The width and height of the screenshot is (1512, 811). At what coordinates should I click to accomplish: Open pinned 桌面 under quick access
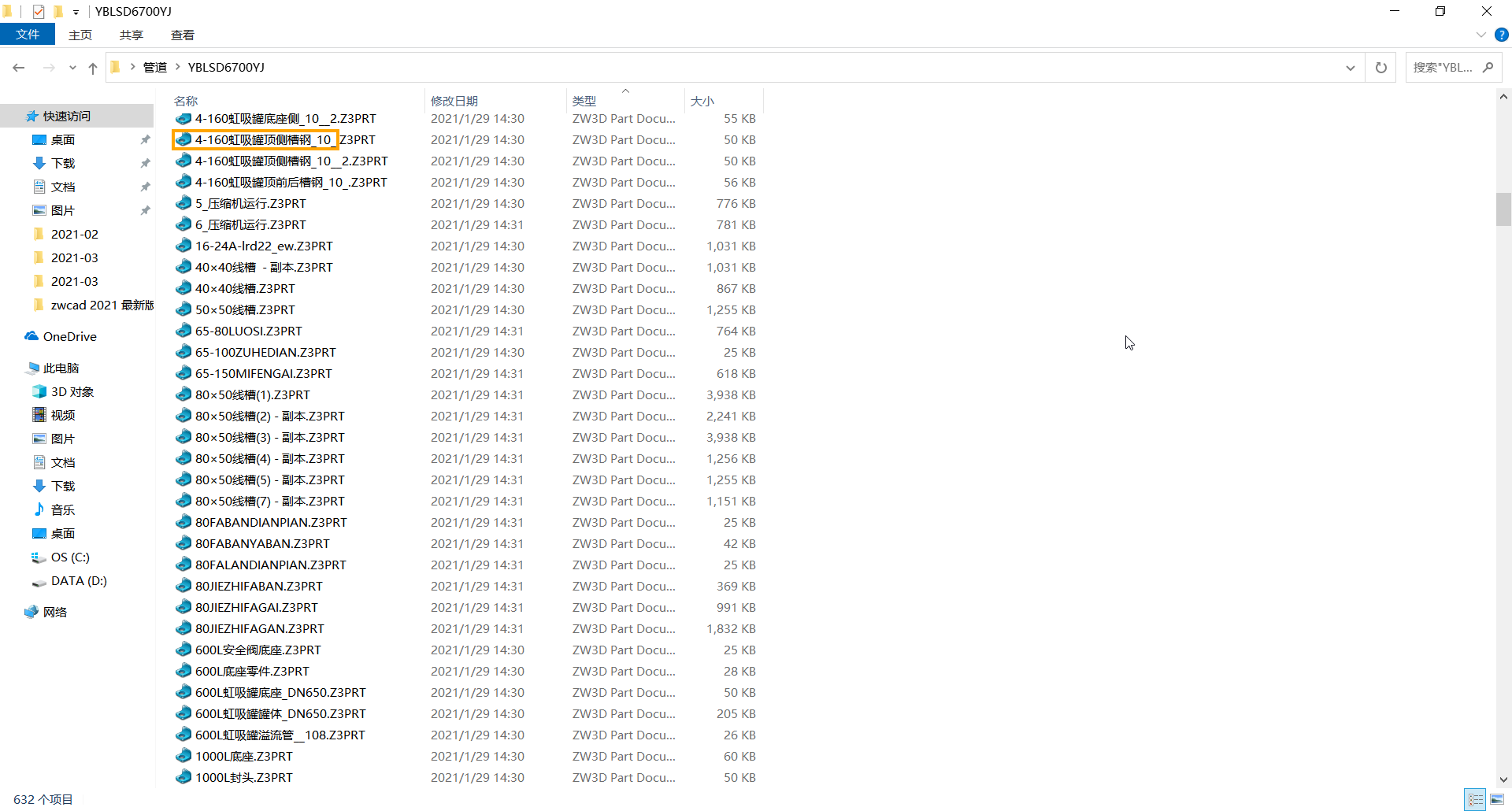63,139
